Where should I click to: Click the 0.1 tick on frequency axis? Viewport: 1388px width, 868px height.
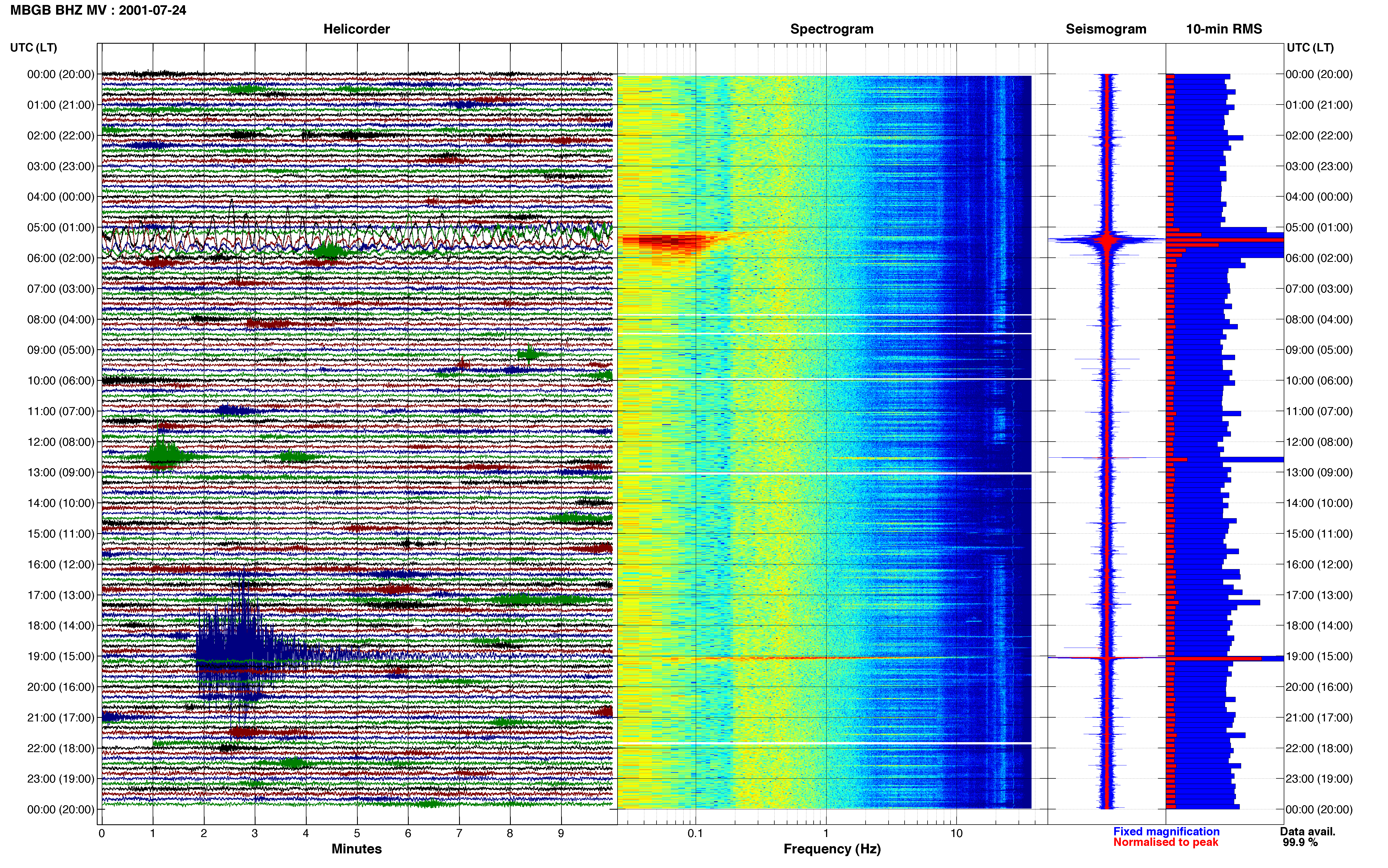[695, 833]
